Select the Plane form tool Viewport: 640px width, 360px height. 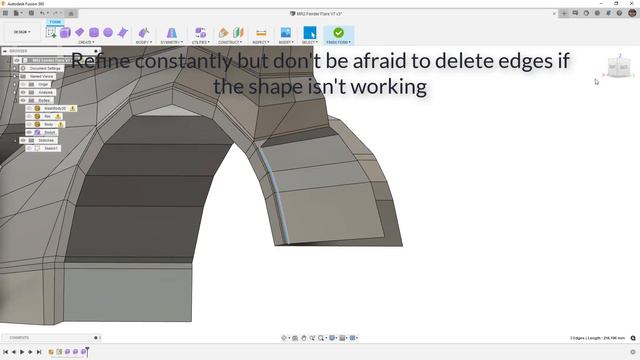coord(80,32)
